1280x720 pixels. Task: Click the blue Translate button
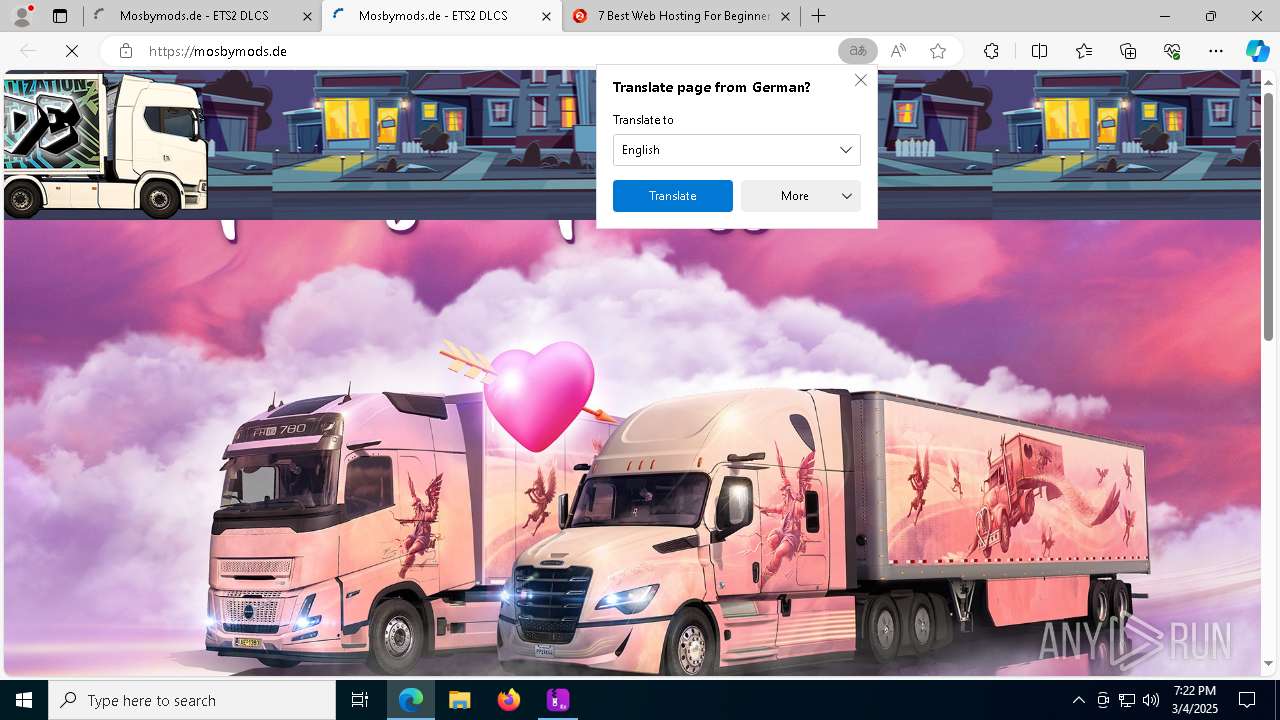672,196
